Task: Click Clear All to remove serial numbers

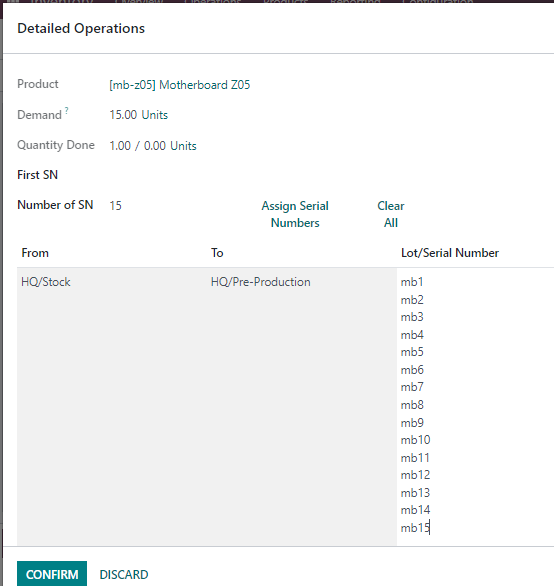Action: (x=391, y=214)
